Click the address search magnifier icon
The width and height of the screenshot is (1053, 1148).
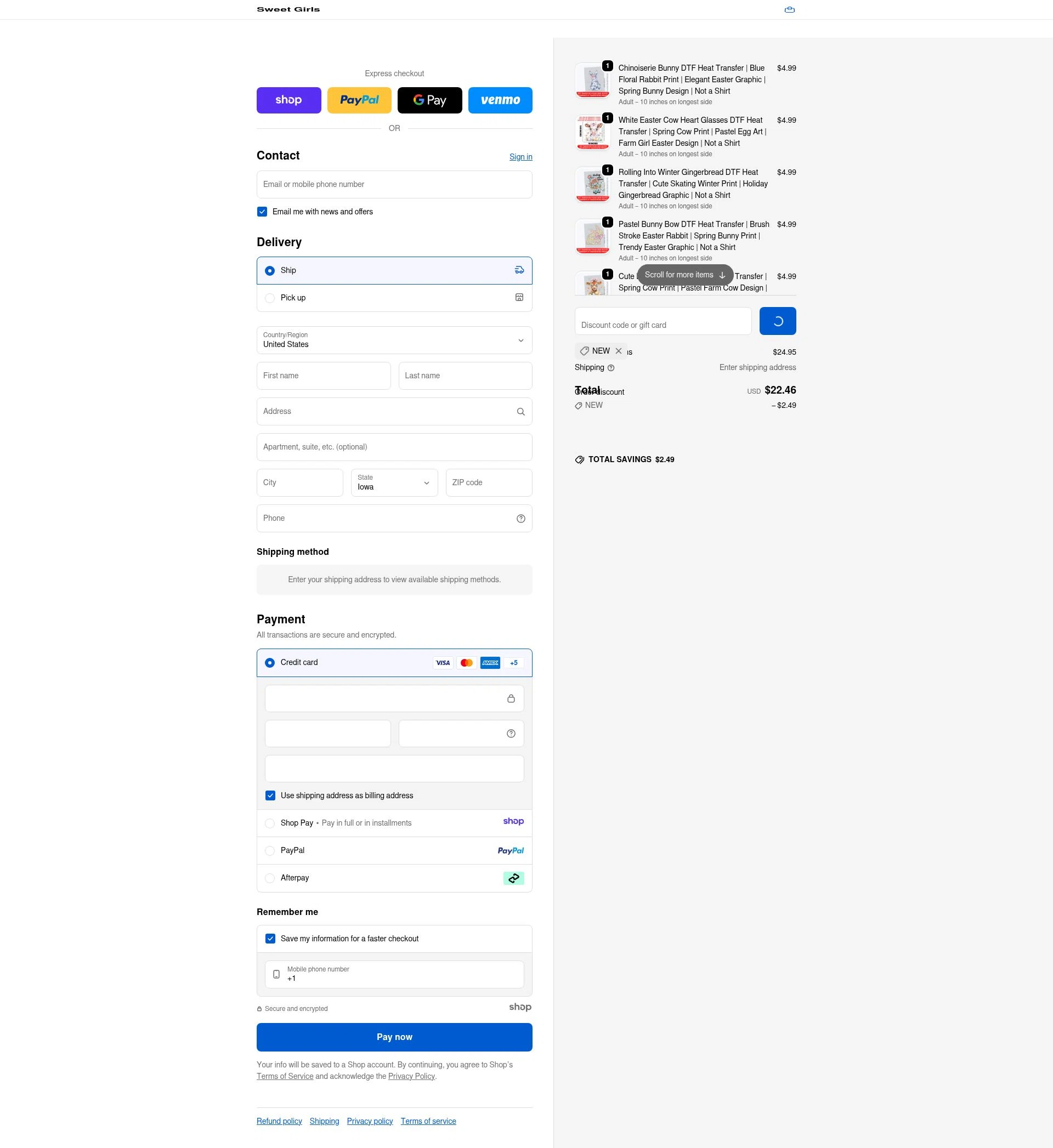pyautogui.click(x=520, y=412)
